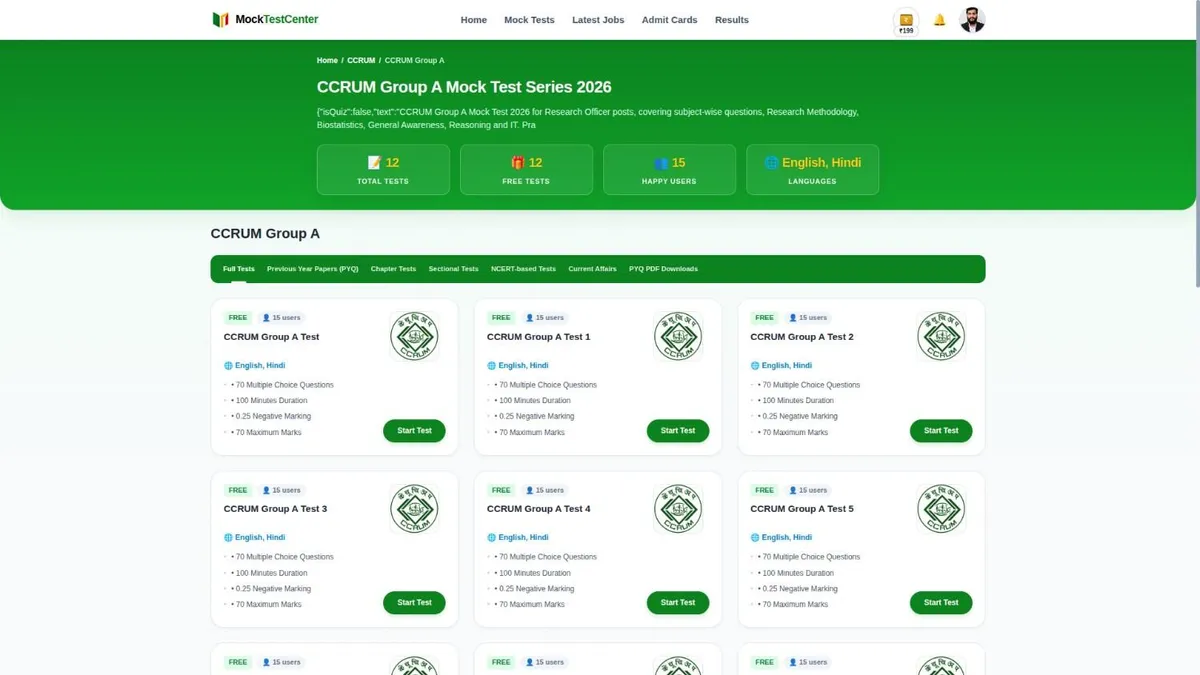Click 70 Multiple Choice Questions on Test 4 card

click(x=546, y=557)
